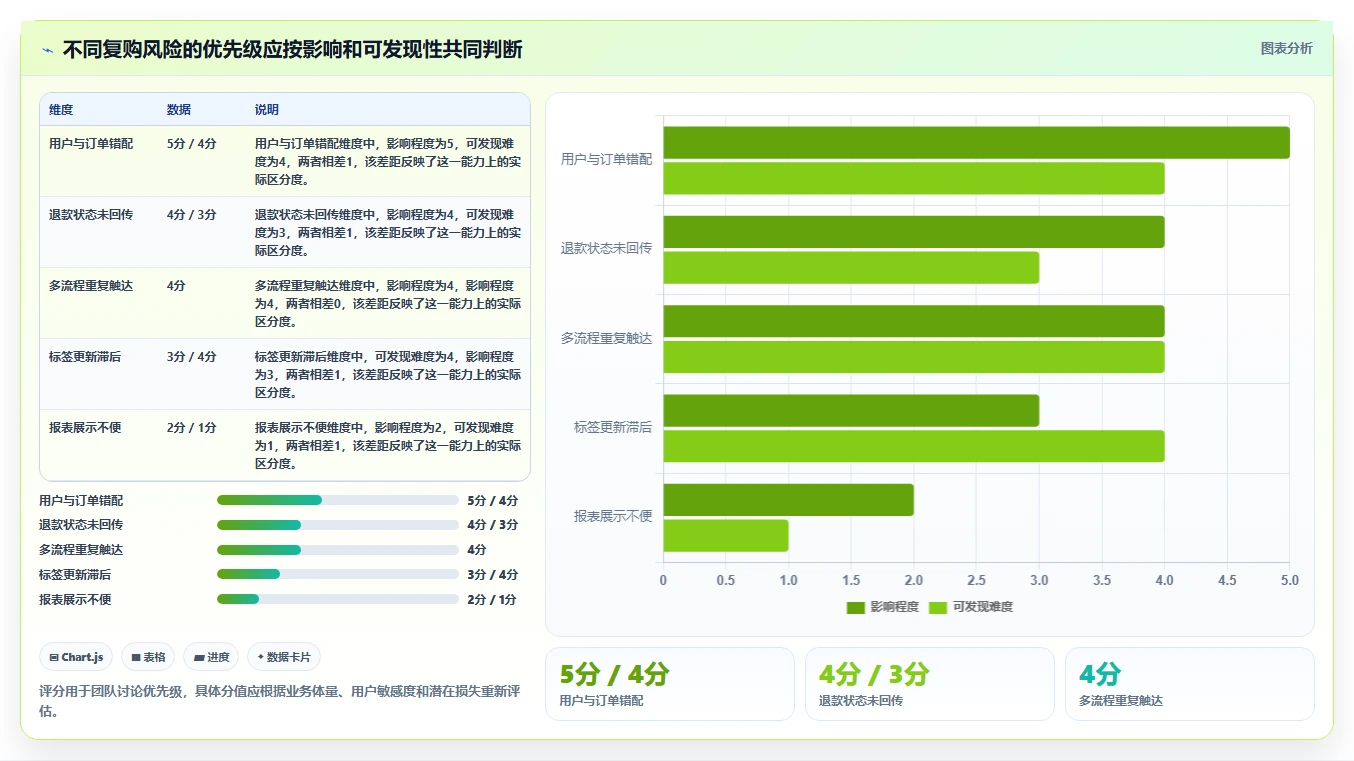This screenshot has height=761, width=1354.
Task: Click the 2分 / 1分 table cell
Action: 192,427
